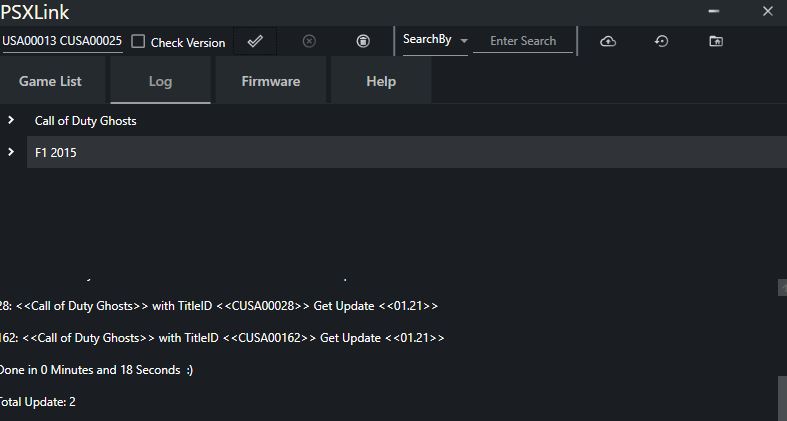
Task: Switch to the Log tab
Action: 160,81
